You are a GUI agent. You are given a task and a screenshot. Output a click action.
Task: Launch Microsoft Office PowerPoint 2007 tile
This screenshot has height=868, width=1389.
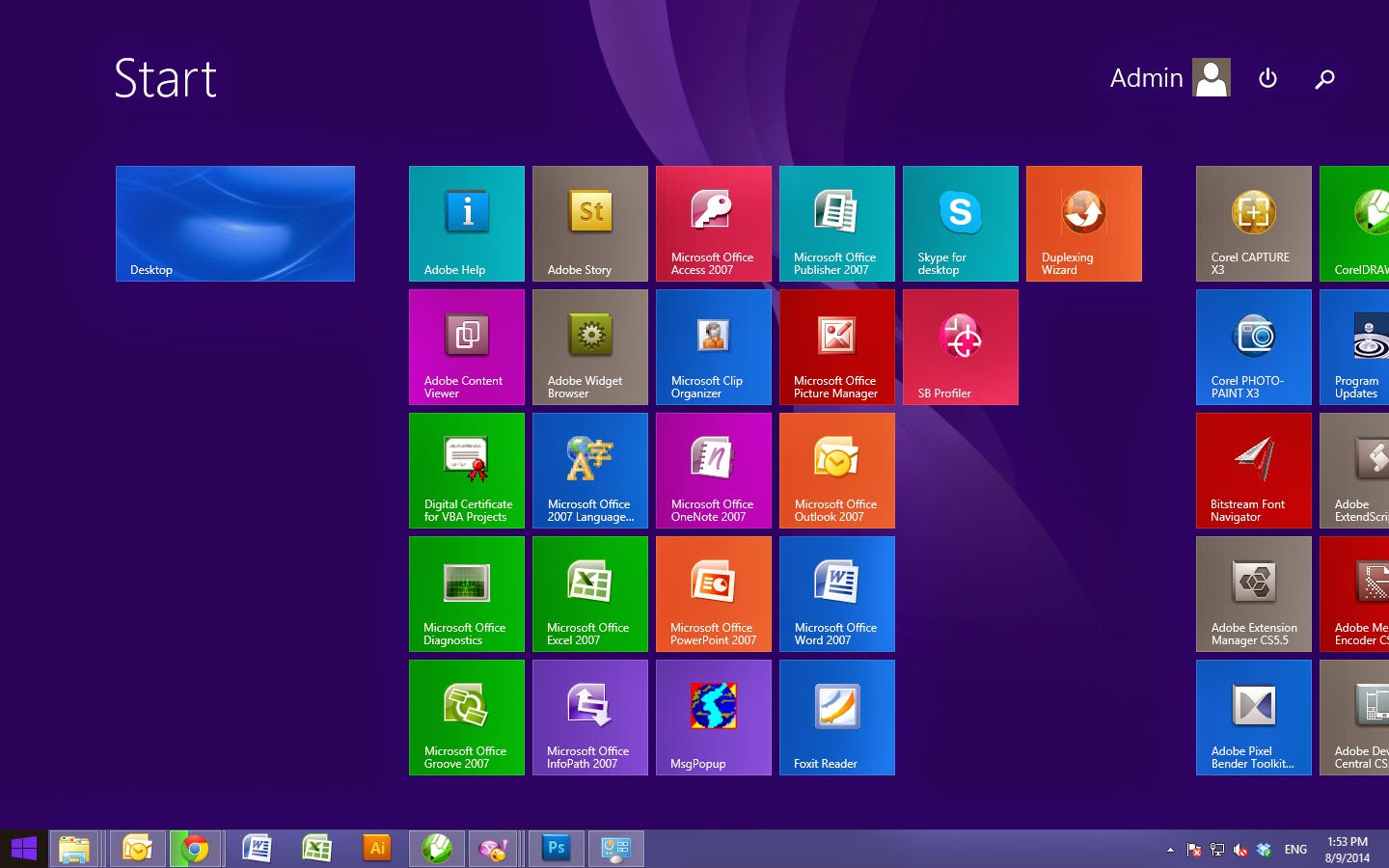click(714, 594)
